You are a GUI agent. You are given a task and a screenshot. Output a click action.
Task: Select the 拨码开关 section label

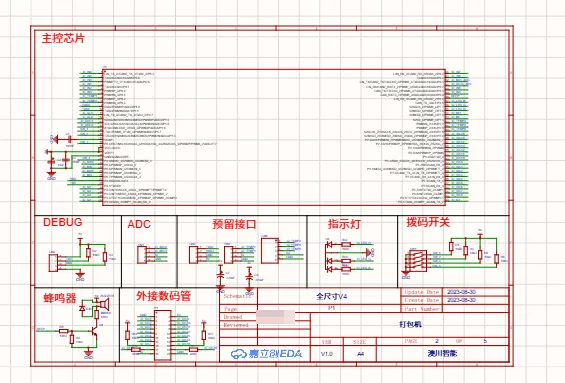point(428,222)
